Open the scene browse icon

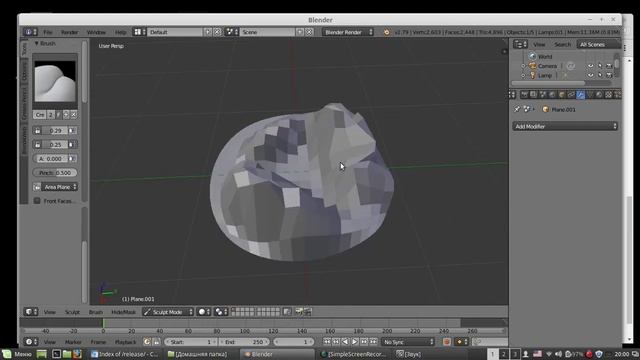232,32
